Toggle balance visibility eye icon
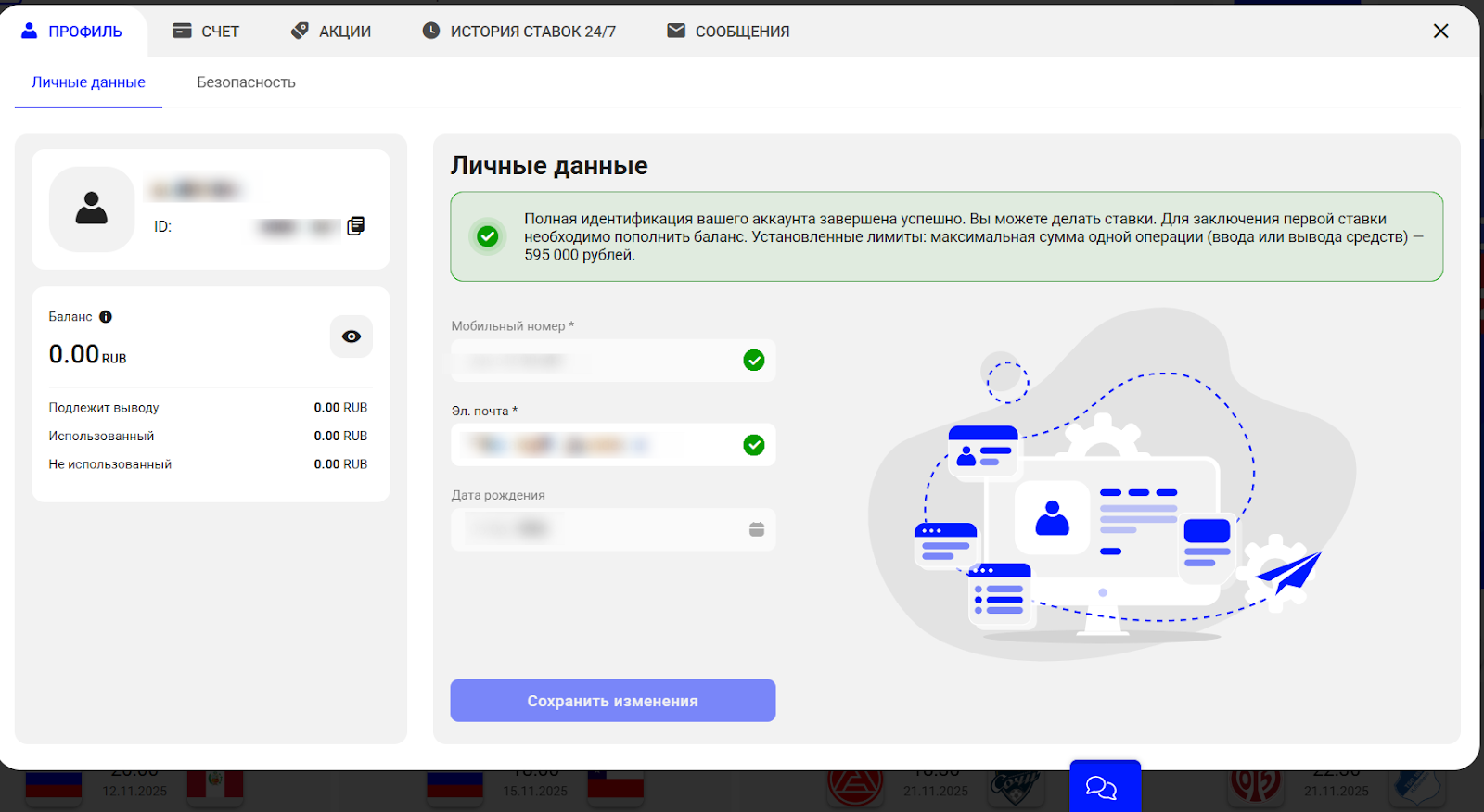 352,336
